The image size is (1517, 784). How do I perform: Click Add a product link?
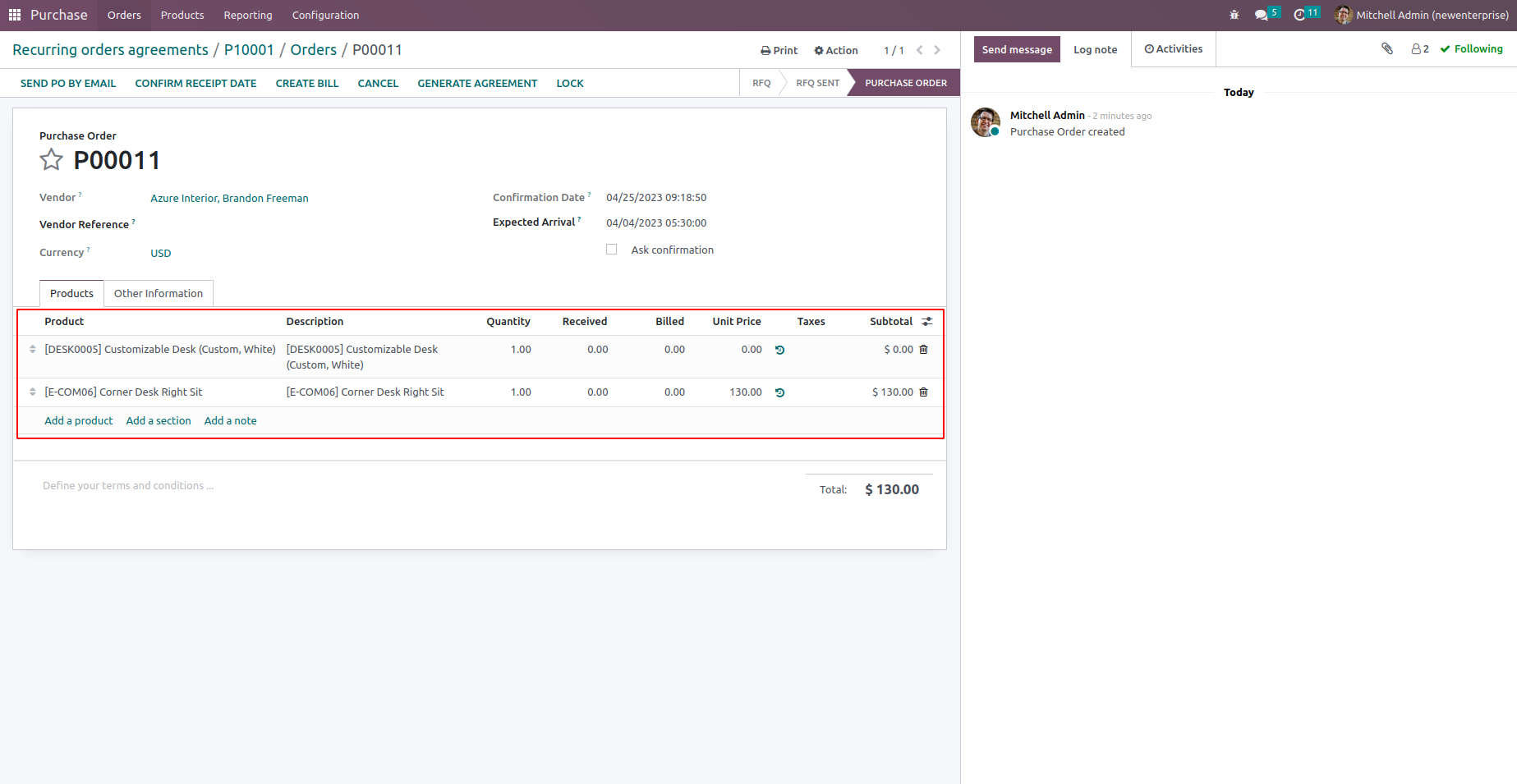click(x=79, y=420)
